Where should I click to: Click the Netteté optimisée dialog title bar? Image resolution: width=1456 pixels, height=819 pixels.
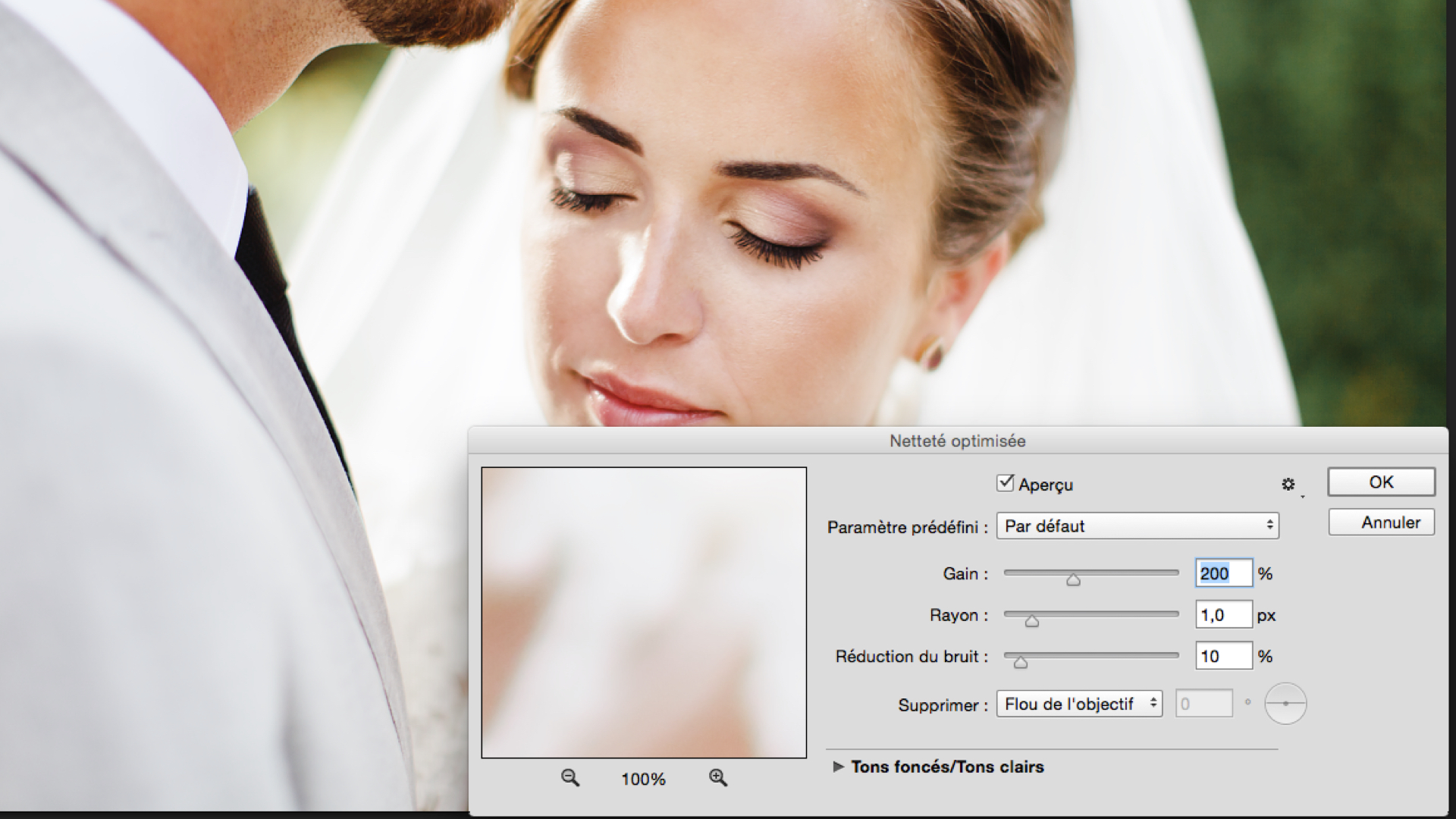(x=957, y=441)
